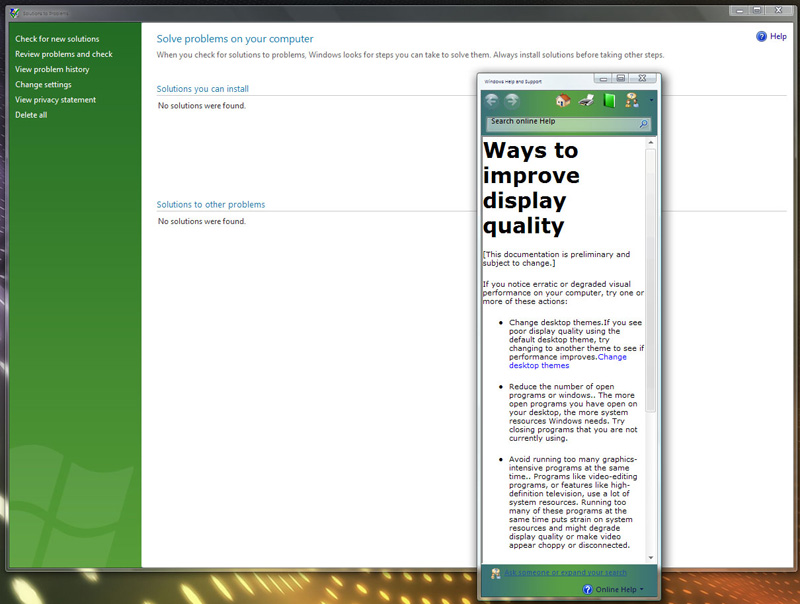Click the Ask someone icon in Help toolbar
Viewport: 800px width, 604px height.
632,100
